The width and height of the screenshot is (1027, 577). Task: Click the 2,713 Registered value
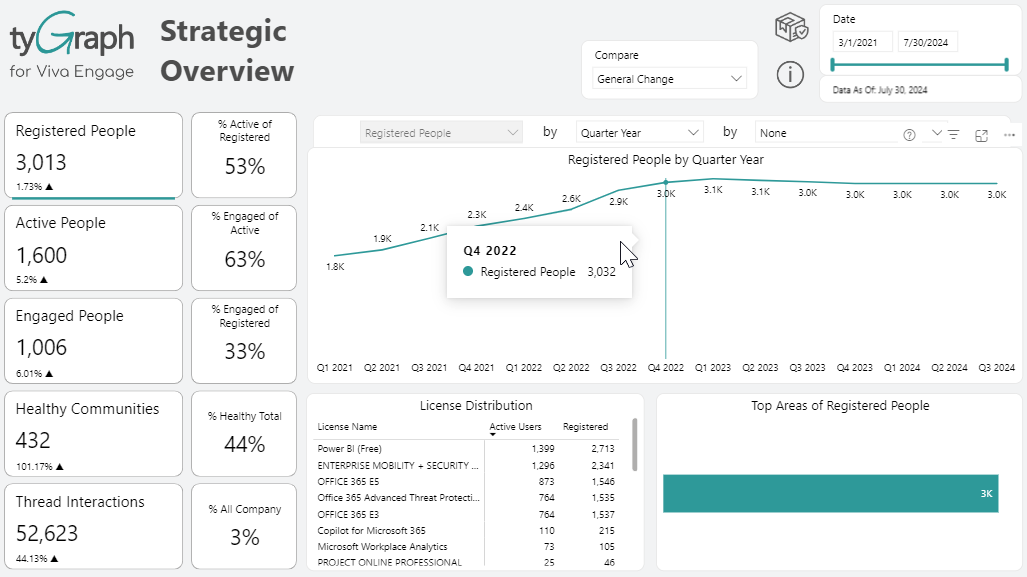tap(603, 449)
